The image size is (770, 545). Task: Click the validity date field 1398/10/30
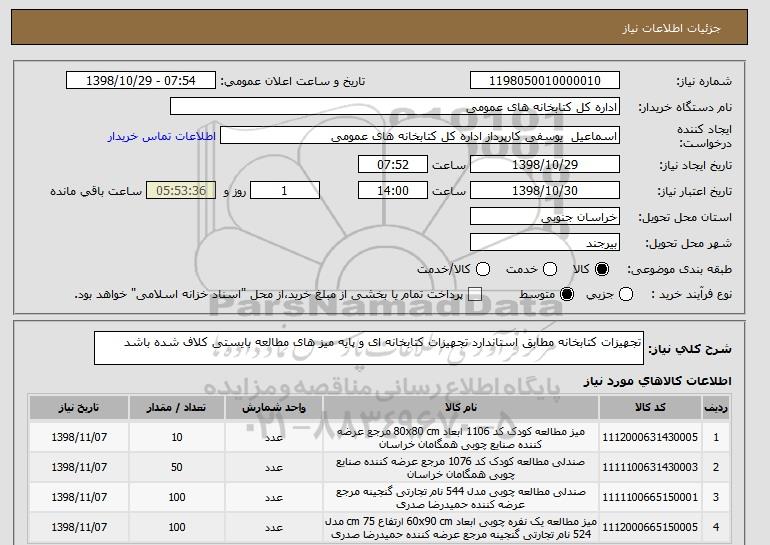tap(545, 191)
